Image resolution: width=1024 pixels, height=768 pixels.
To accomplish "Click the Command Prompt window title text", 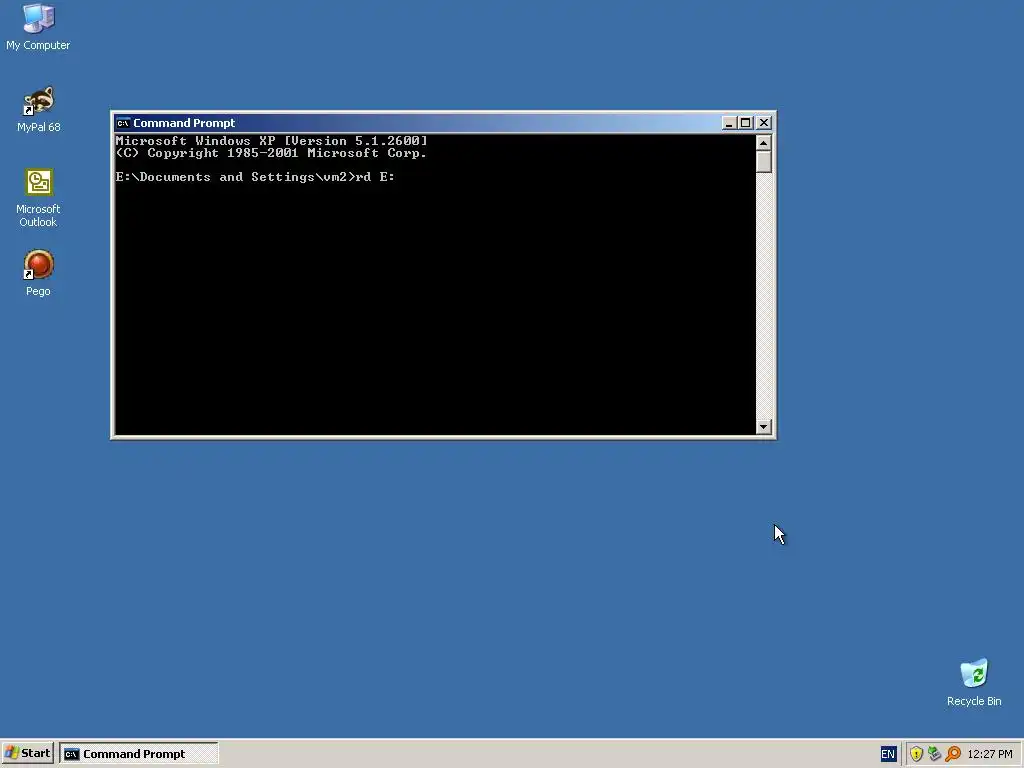I will (184, 123).
